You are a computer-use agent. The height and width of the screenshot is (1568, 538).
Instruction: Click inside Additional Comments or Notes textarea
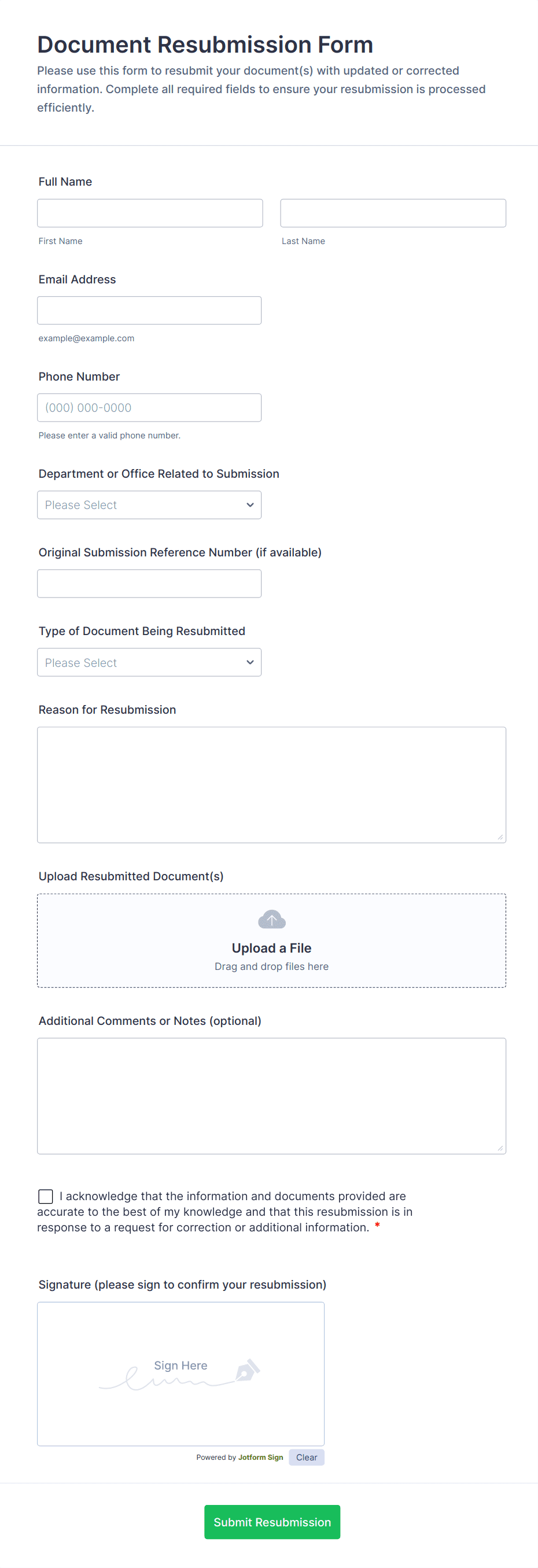point(271,1095)
